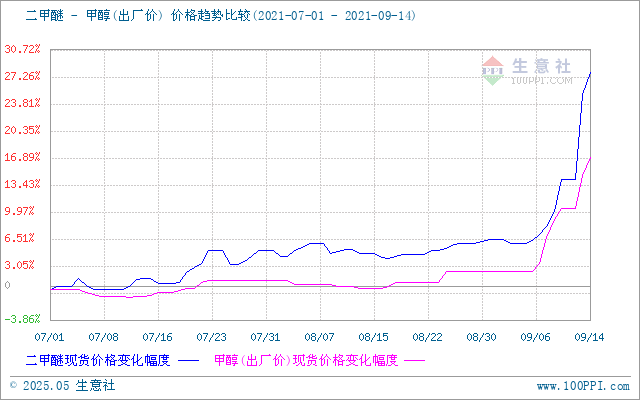Screen dimensions: 640x400
Task: Click the 08/30 date label
Action: pyautogui.click(x=482, y=337)
